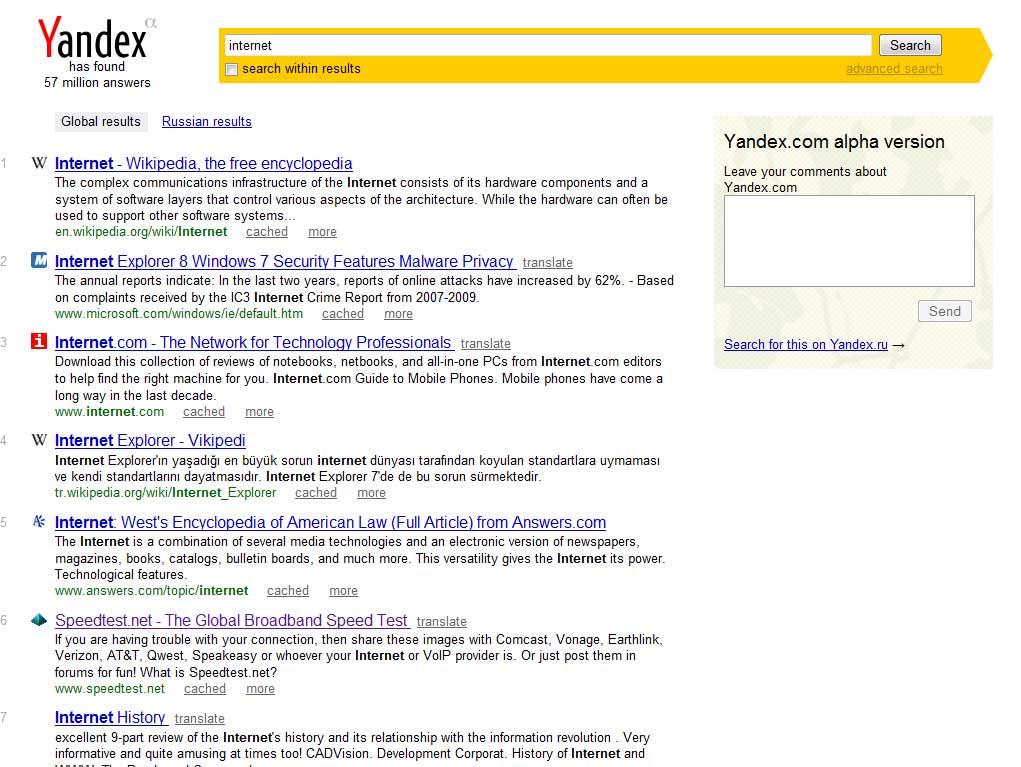
Task: Click Answers.com favicon beside West's Encyclopedia result
Action: 39,521
